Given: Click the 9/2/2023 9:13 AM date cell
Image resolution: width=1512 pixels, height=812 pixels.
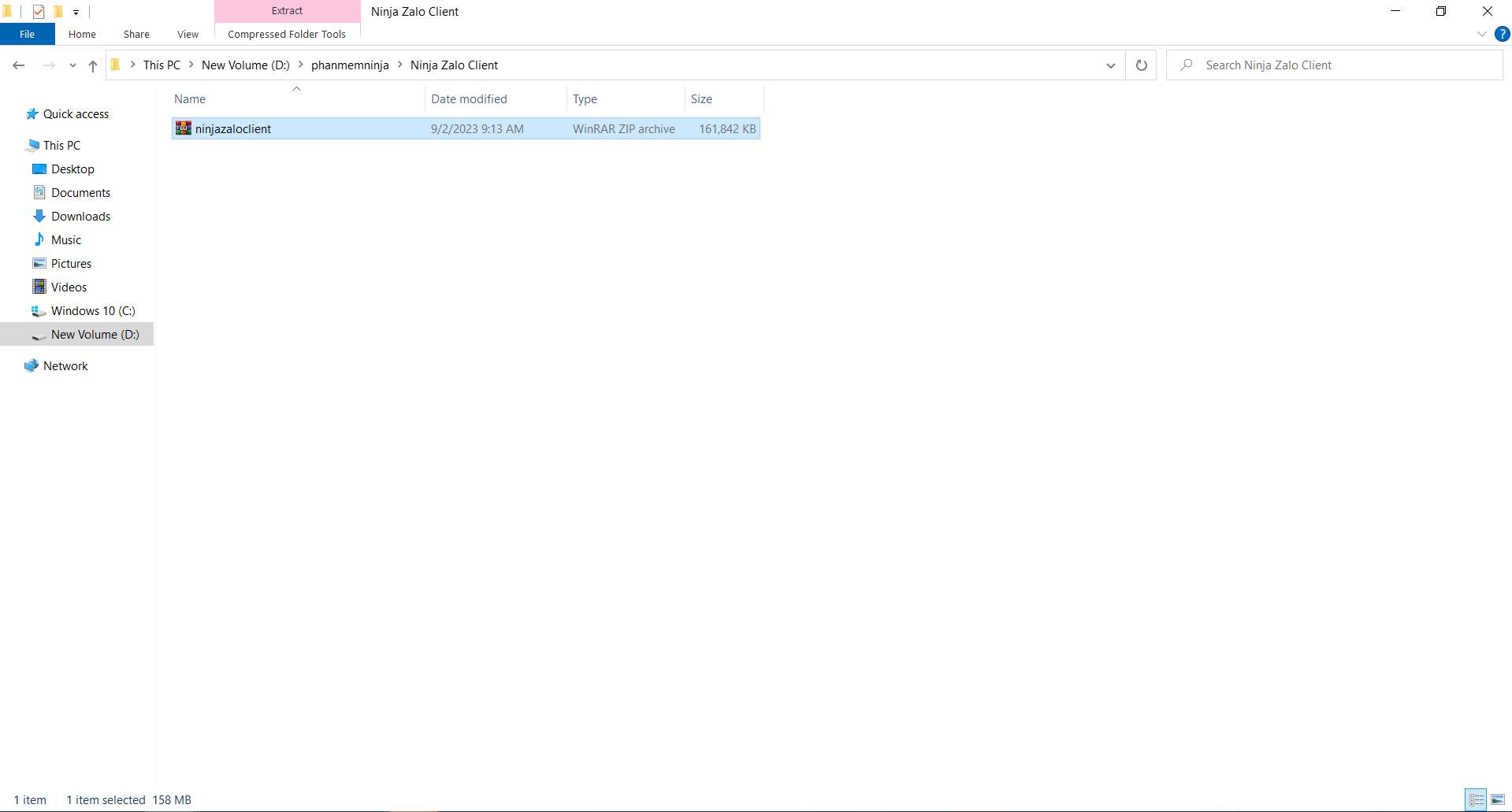Looking at the screenshot, I should click(477, 129).
